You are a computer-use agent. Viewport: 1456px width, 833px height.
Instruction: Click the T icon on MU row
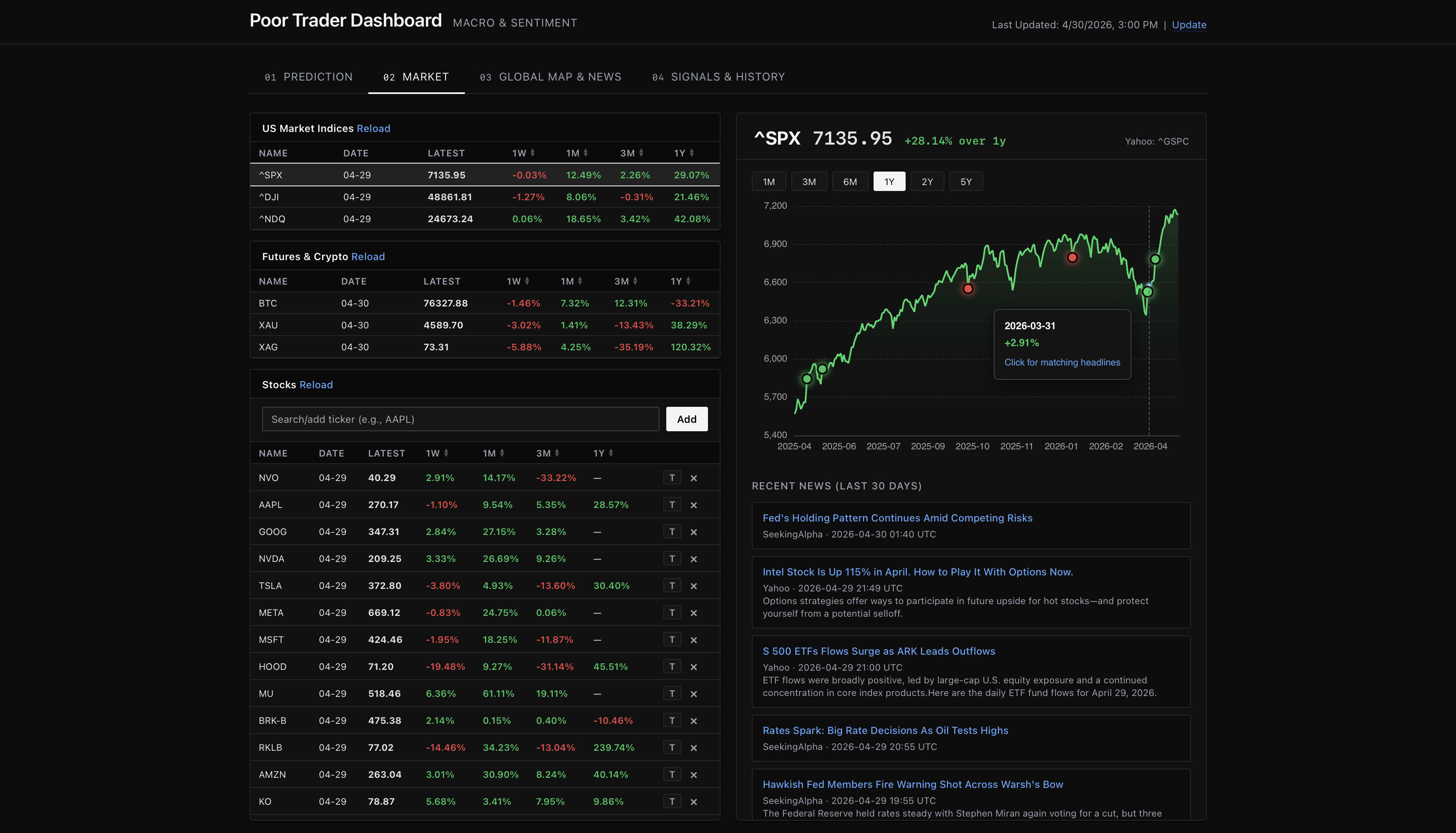coord(672,693)
